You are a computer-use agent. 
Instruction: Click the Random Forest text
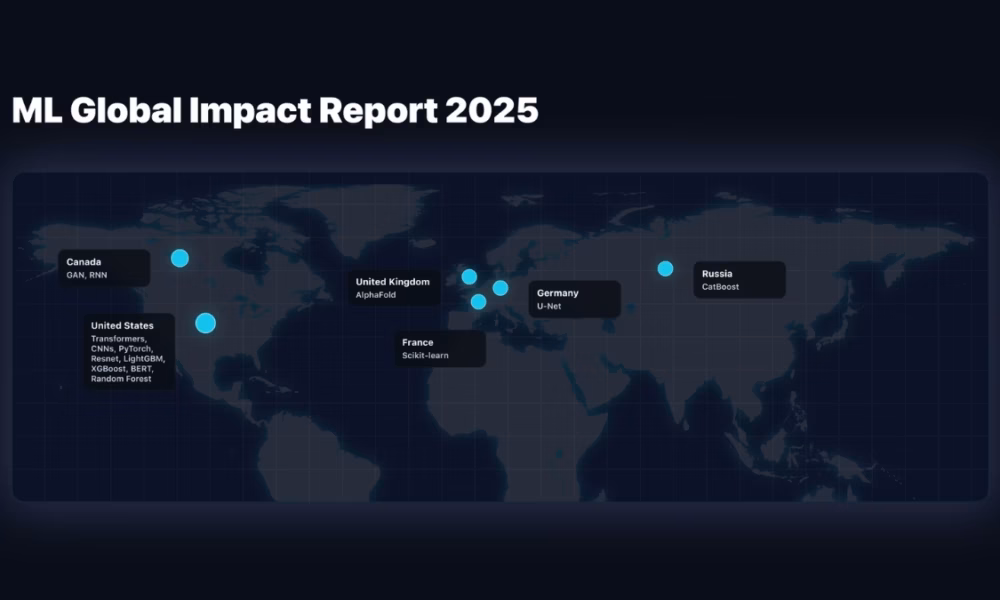pyautogui.click(x=121, y=379)
